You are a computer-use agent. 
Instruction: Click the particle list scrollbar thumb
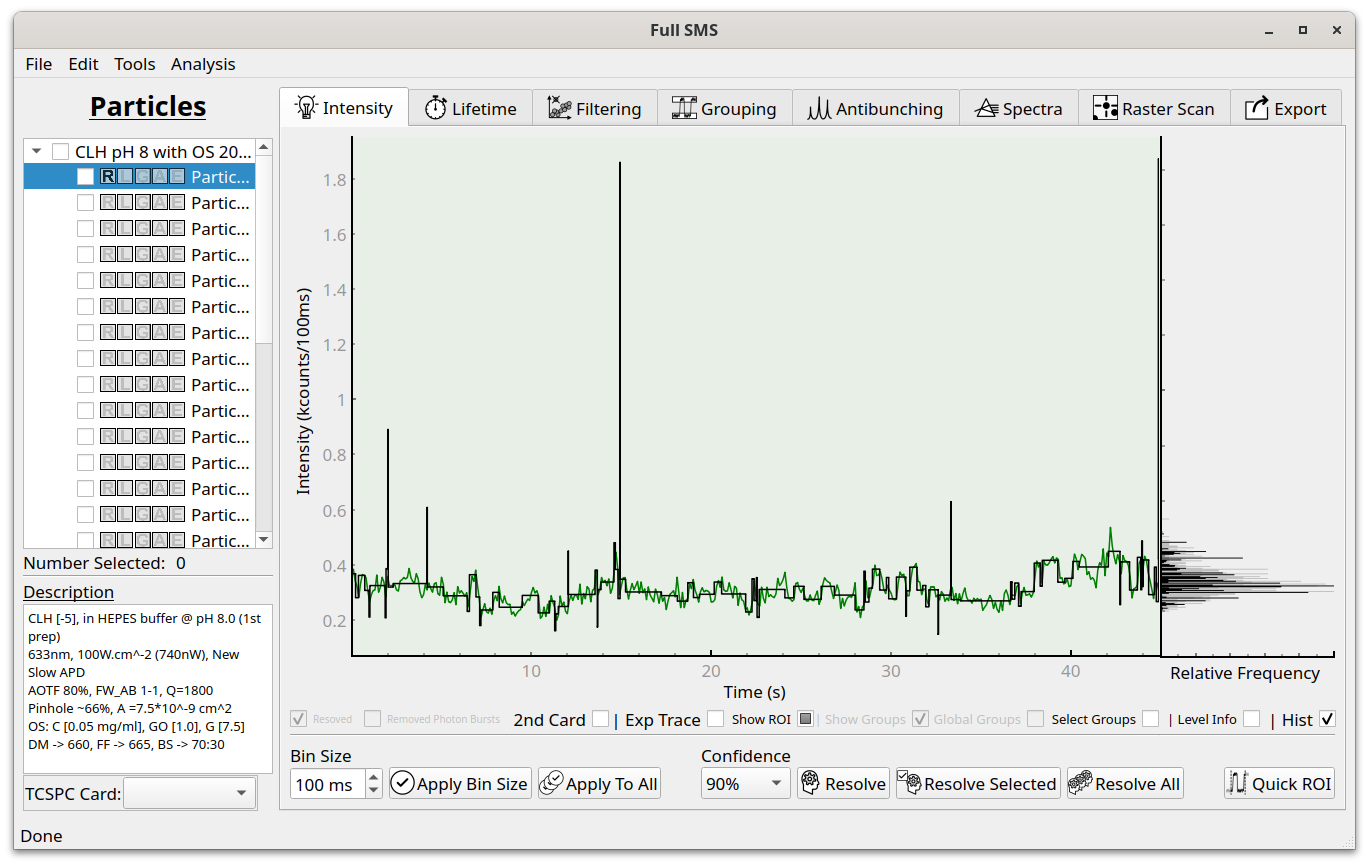pyautogui.click(x=264, y=249)
